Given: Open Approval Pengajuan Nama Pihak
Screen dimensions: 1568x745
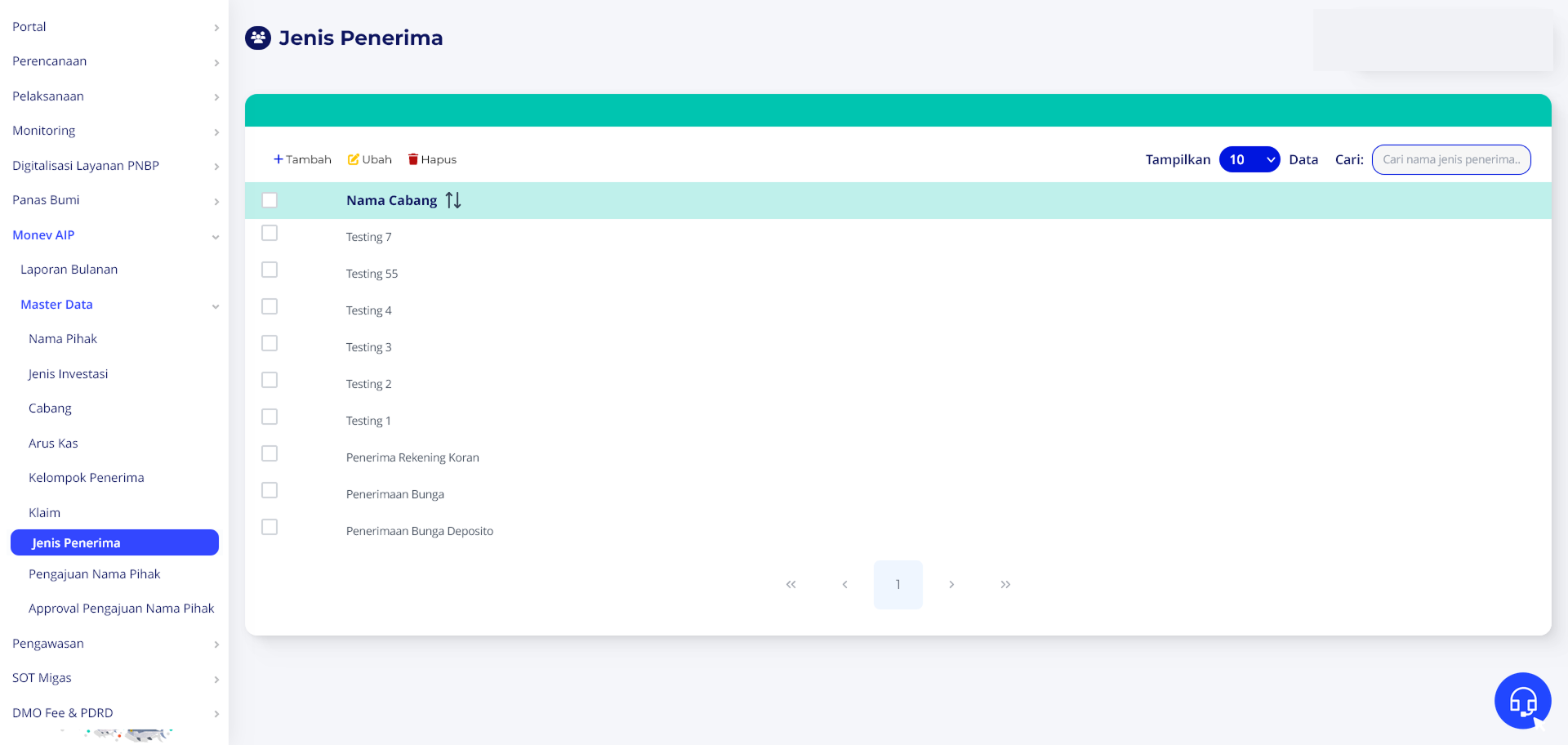Looking at the screenshot, I should [122, 609].
